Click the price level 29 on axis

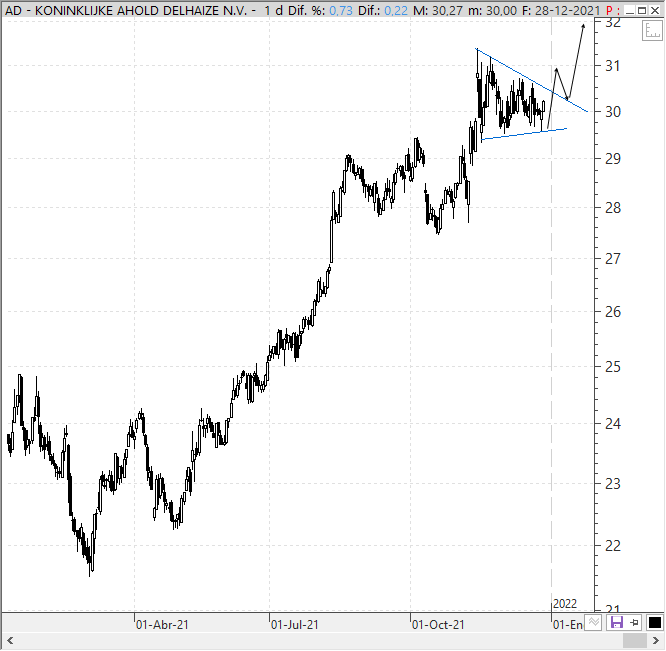click(x=613, y=159)
